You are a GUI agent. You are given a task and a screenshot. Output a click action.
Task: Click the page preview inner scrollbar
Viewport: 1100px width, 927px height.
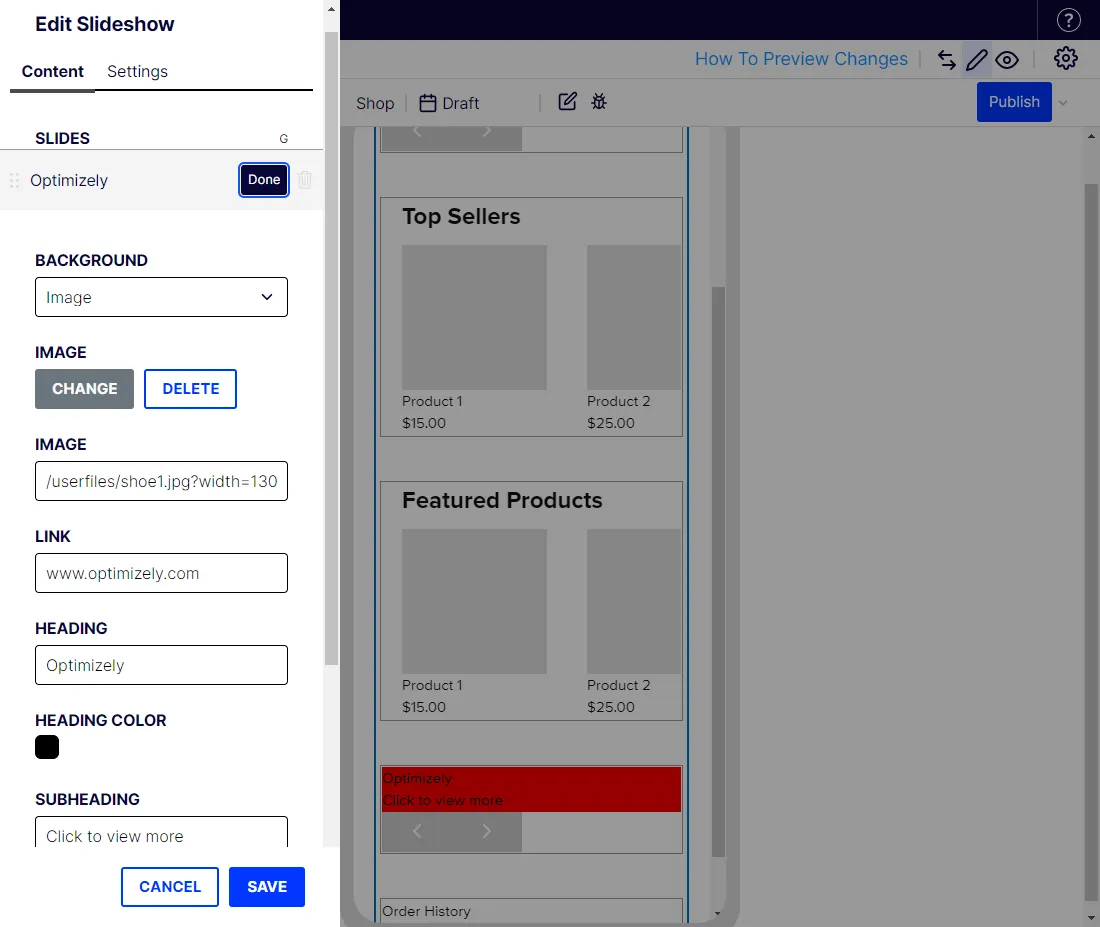pos(718,571)
